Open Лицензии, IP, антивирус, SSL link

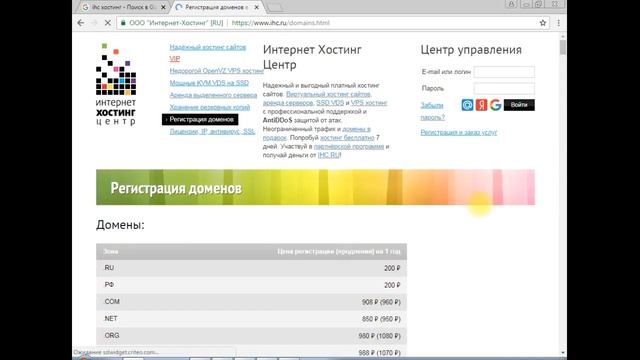point(212,131)
